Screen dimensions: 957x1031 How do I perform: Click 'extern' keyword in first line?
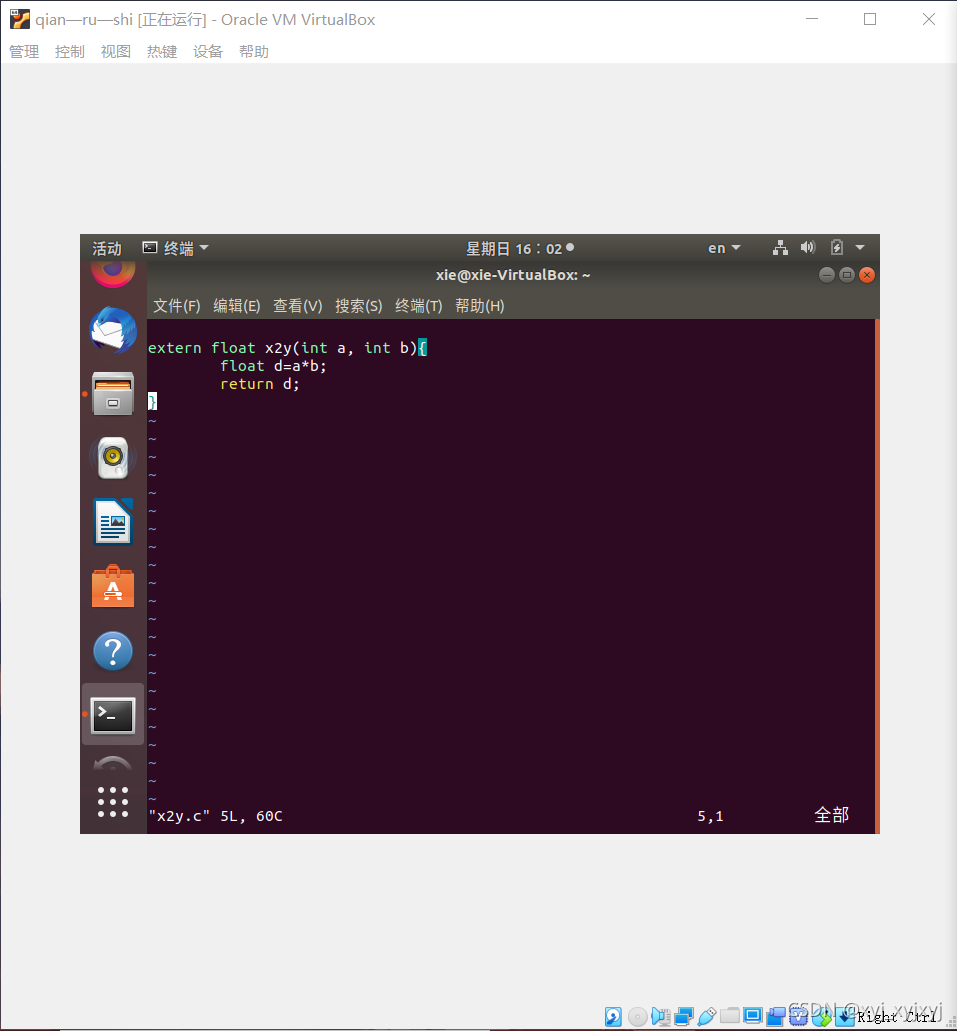point(175,348)
